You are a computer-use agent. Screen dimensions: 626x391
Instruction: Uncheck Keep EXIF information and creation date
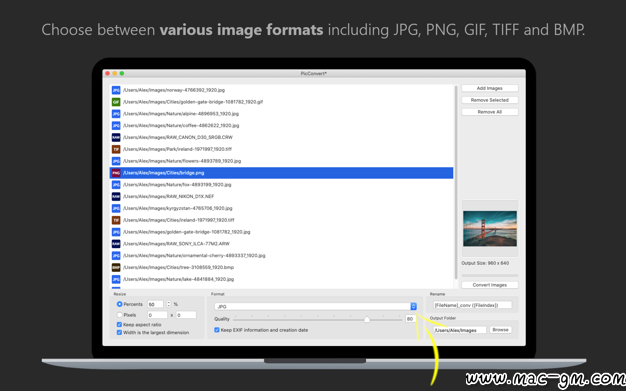(x=217, y=330)
